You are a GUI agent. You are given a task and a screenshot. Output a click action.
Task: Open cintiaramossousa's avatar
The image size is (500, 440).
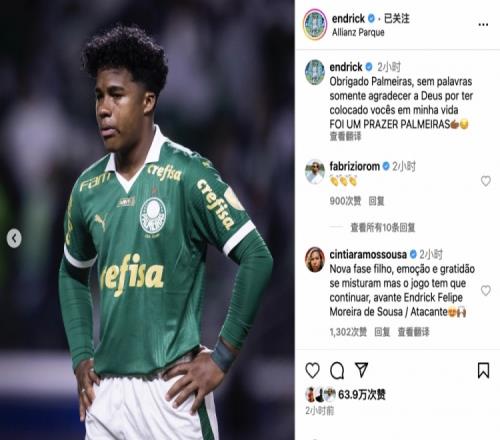[x=315, y=259]
